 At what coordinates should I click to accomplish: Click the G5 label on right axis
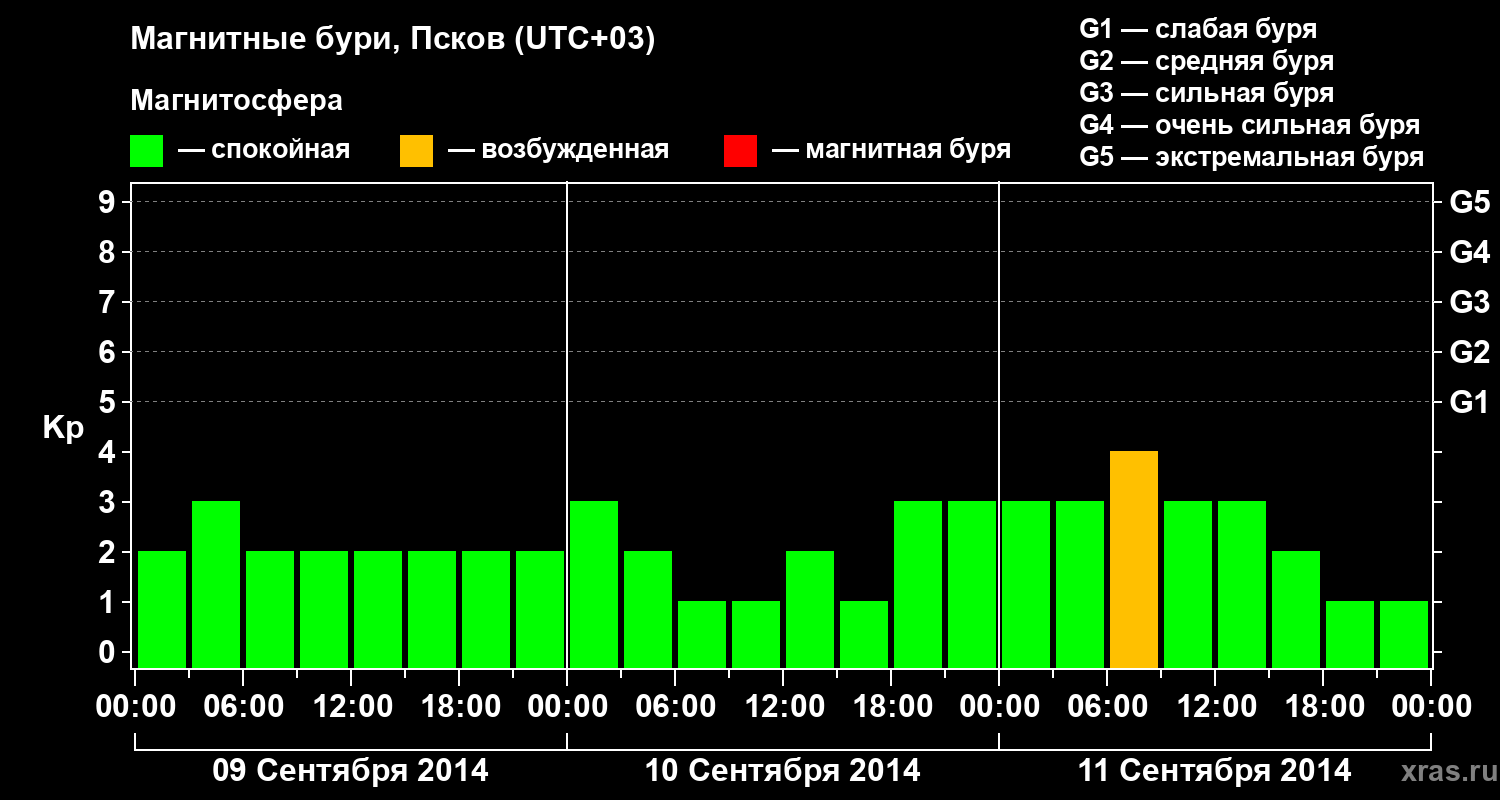(x=1470, y=203)
